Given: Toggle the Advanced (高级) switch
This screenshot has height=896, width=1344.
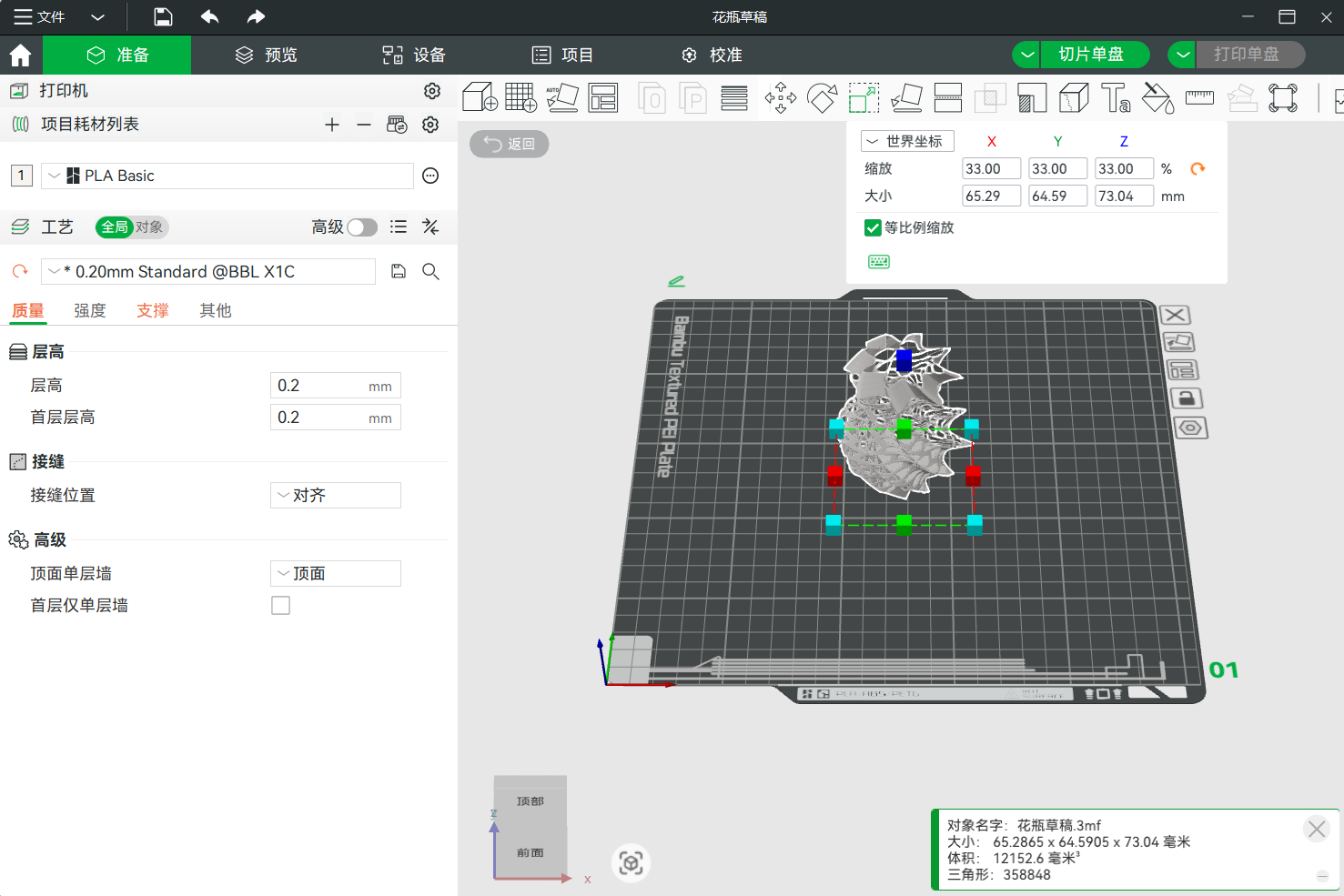Looking at the screenshot, I should point(362,227).
